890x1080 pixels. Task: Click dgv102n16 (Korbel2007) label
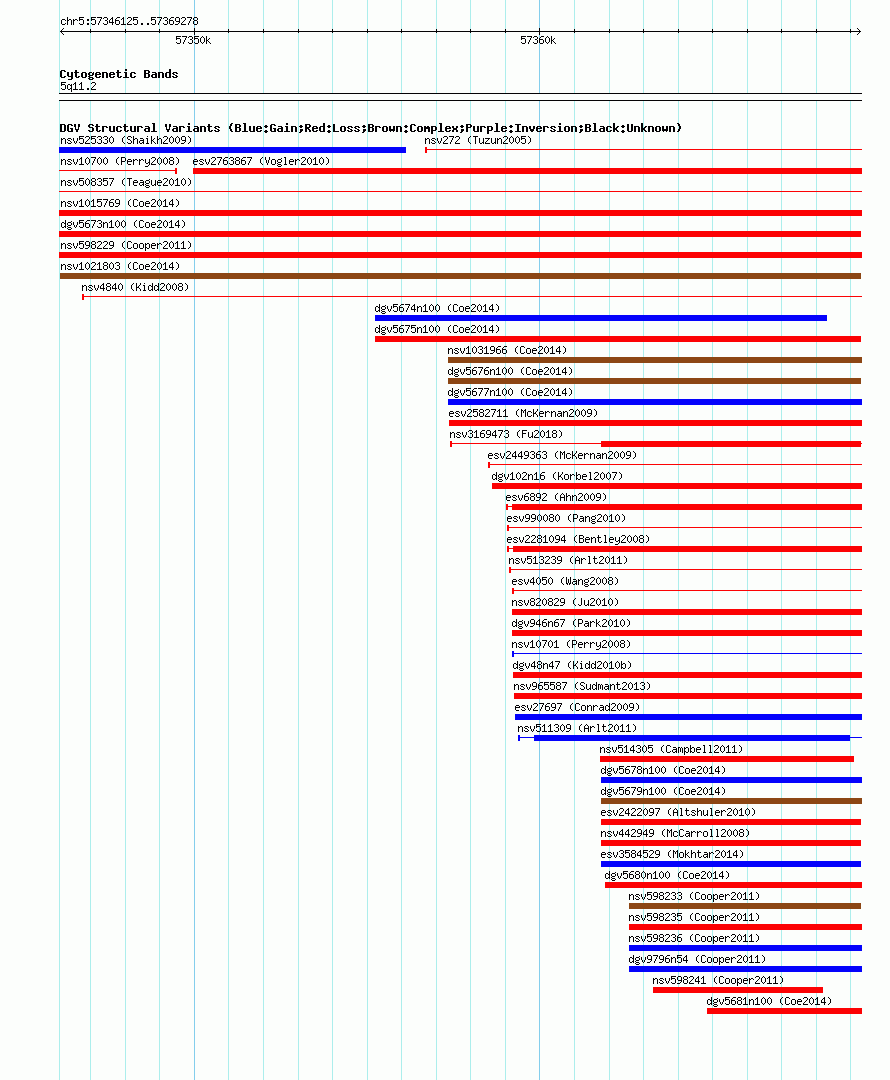[x=557, y=477]
